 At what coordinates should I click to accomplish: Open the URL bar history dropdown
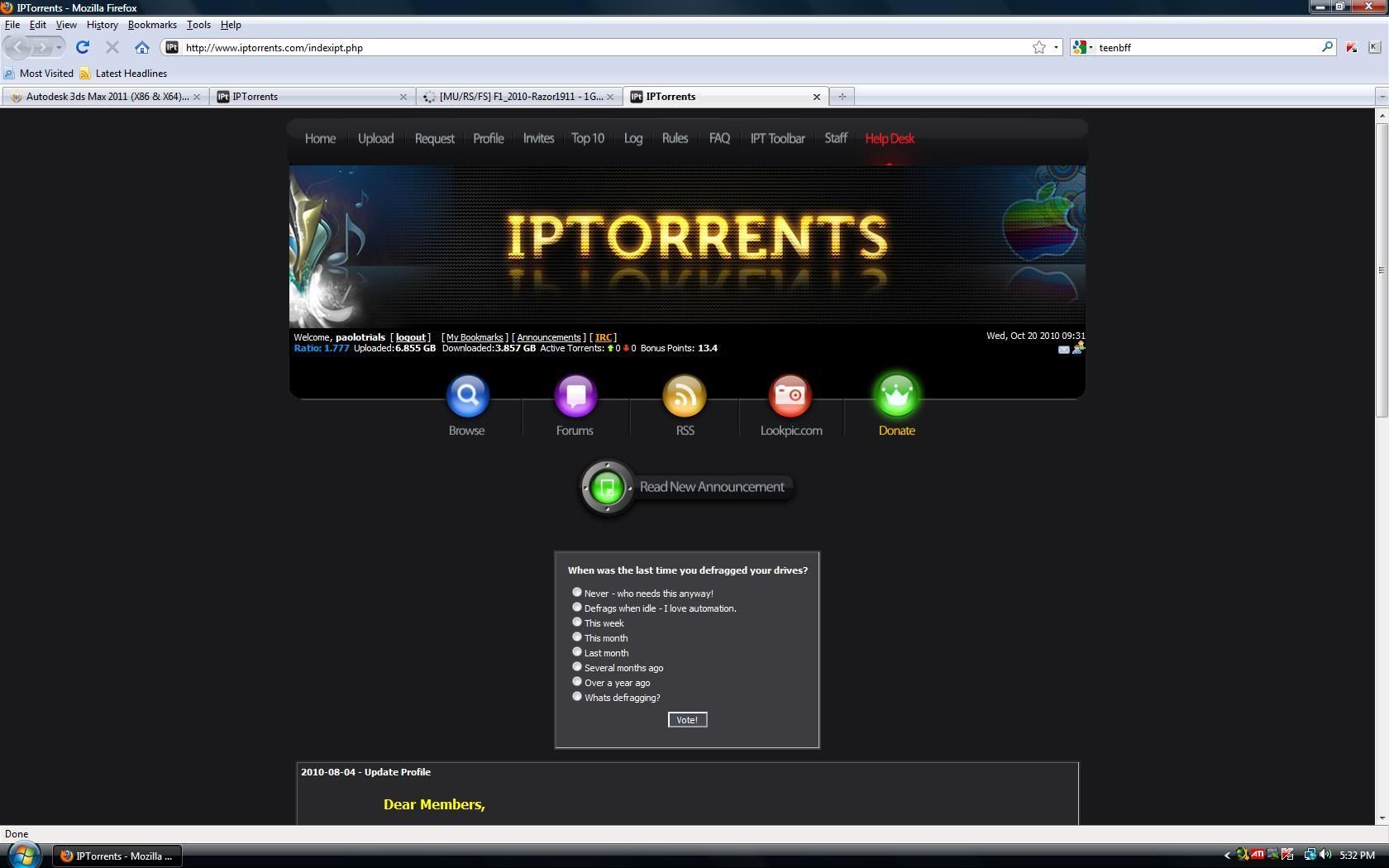1056,47
